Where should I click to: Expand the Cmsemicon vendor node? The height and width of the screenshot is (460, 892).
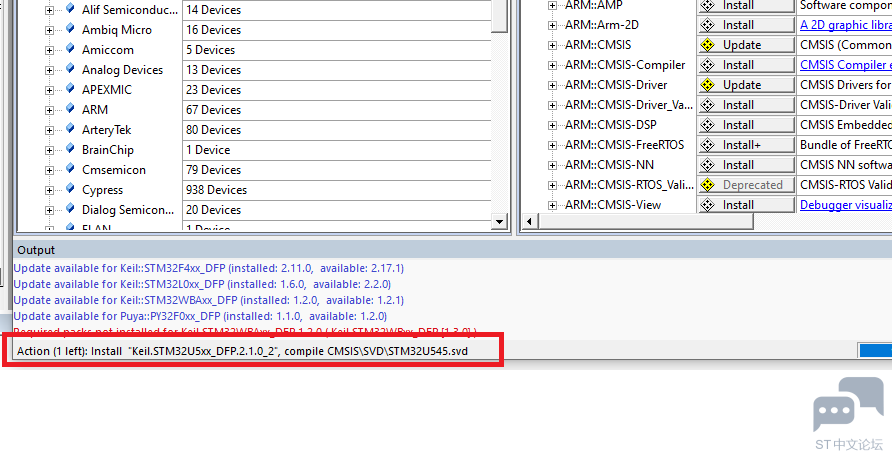point(49,171)
